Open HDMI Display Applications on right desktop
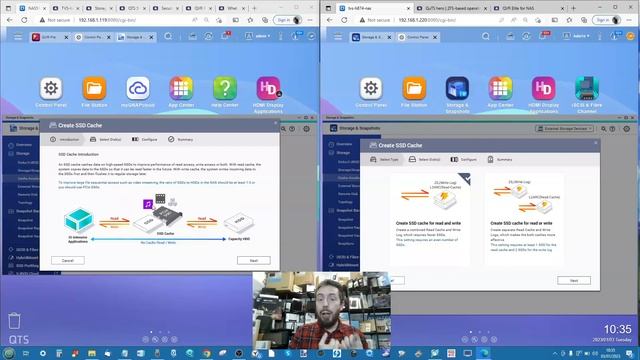 click(544, 88)
